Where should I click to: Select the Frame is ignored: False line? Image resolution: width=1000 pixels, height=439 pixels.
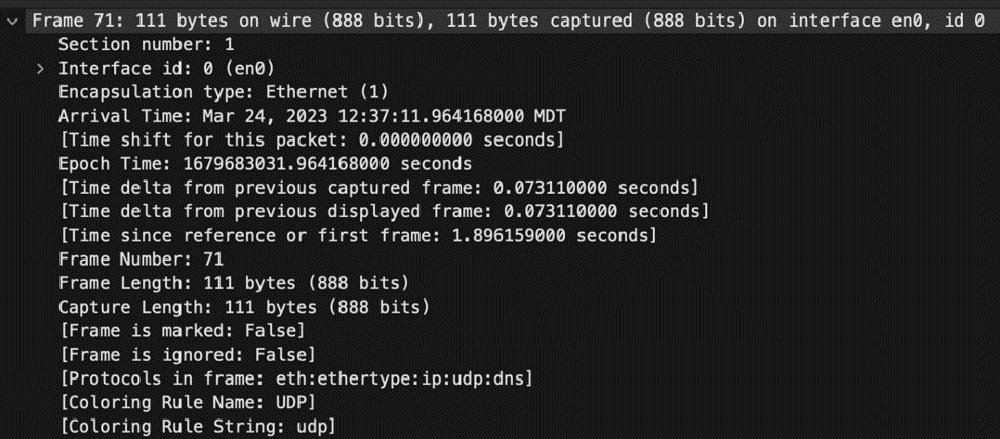pos(187,353)
